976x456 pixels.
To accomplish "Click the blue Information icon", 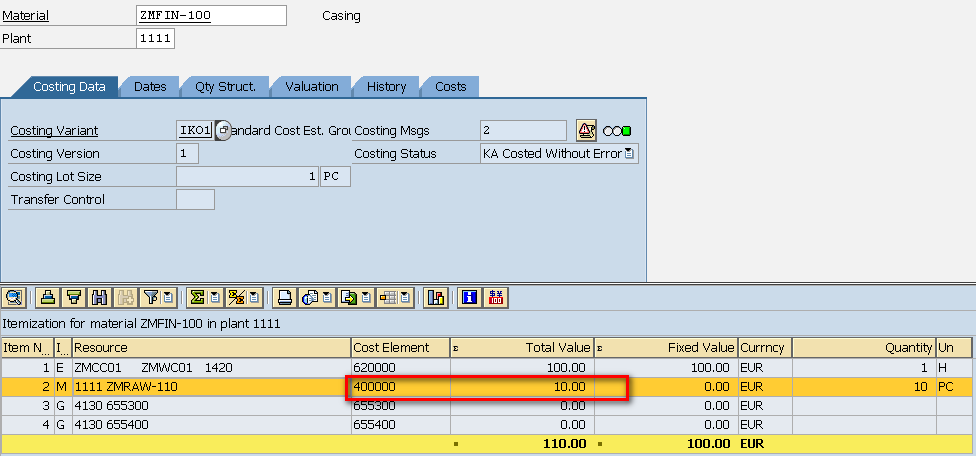I will point(468,297).
